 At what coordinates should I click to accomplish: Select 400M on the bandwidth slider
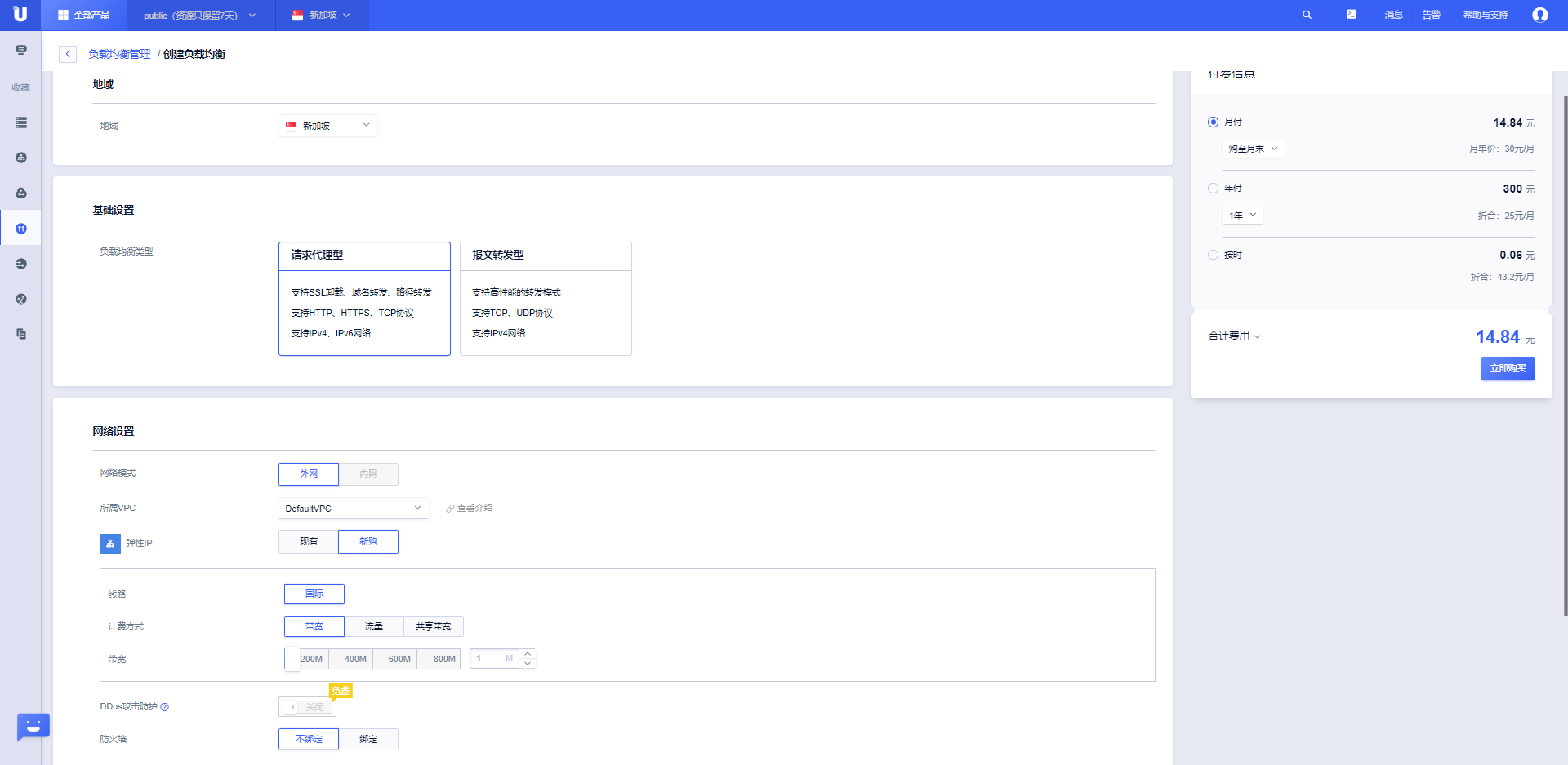click(355, 659)
